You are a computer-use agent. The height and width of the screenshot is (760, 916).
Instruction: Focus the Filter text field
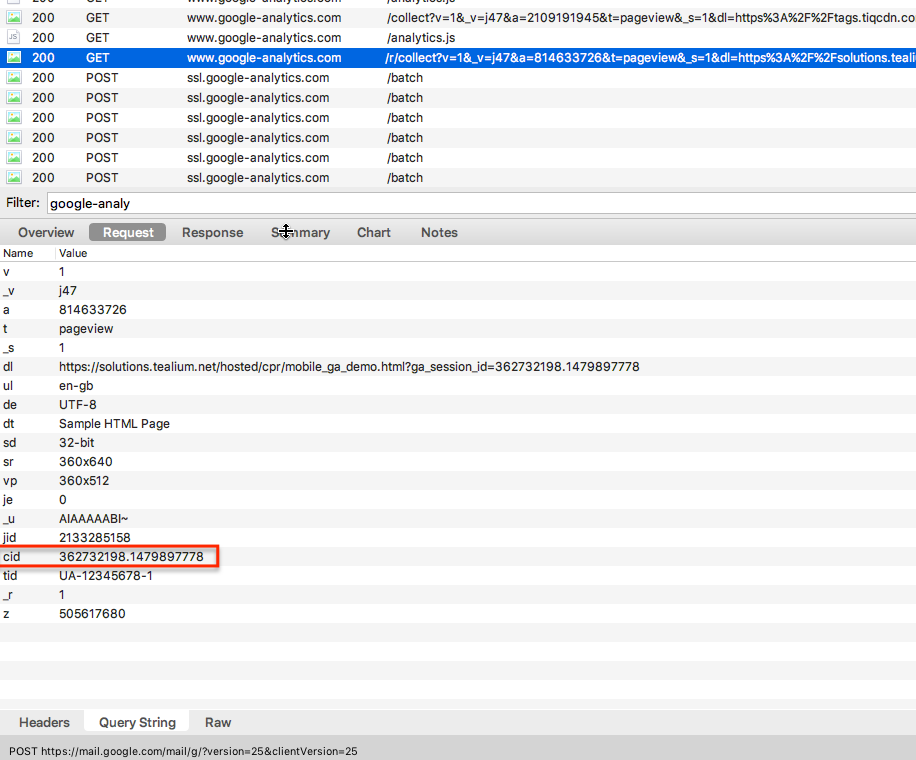coord(480,203)
